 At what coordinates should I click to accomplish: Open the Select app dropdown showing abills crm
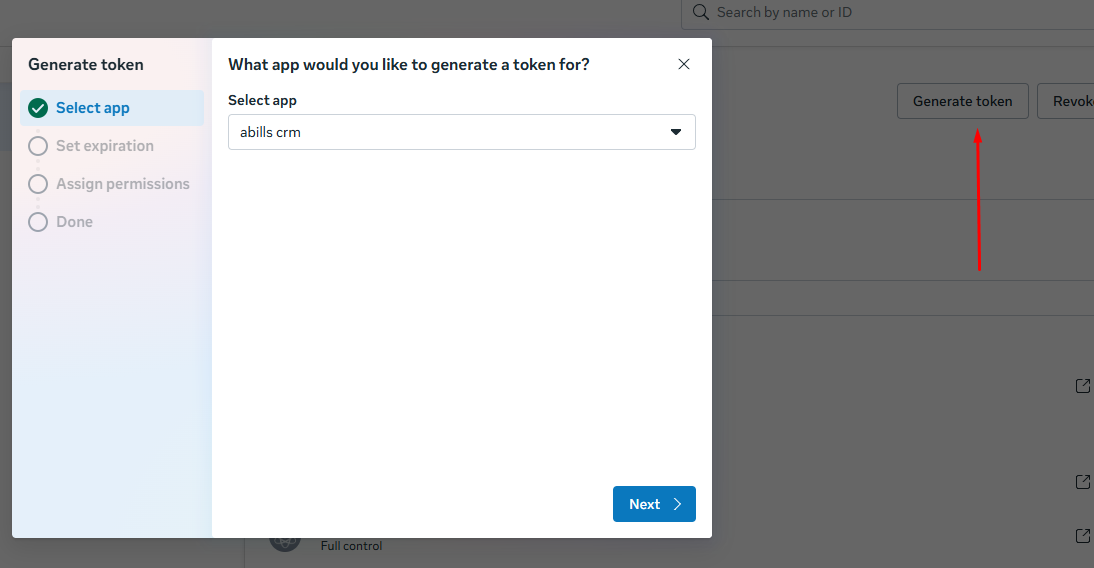pos(450,132)
